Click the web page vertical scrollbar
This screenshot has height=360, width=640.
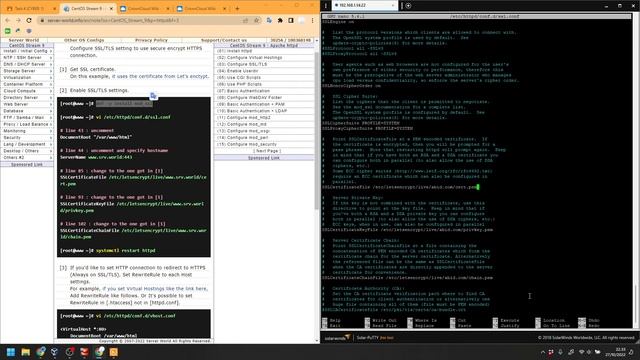[317, 131]
